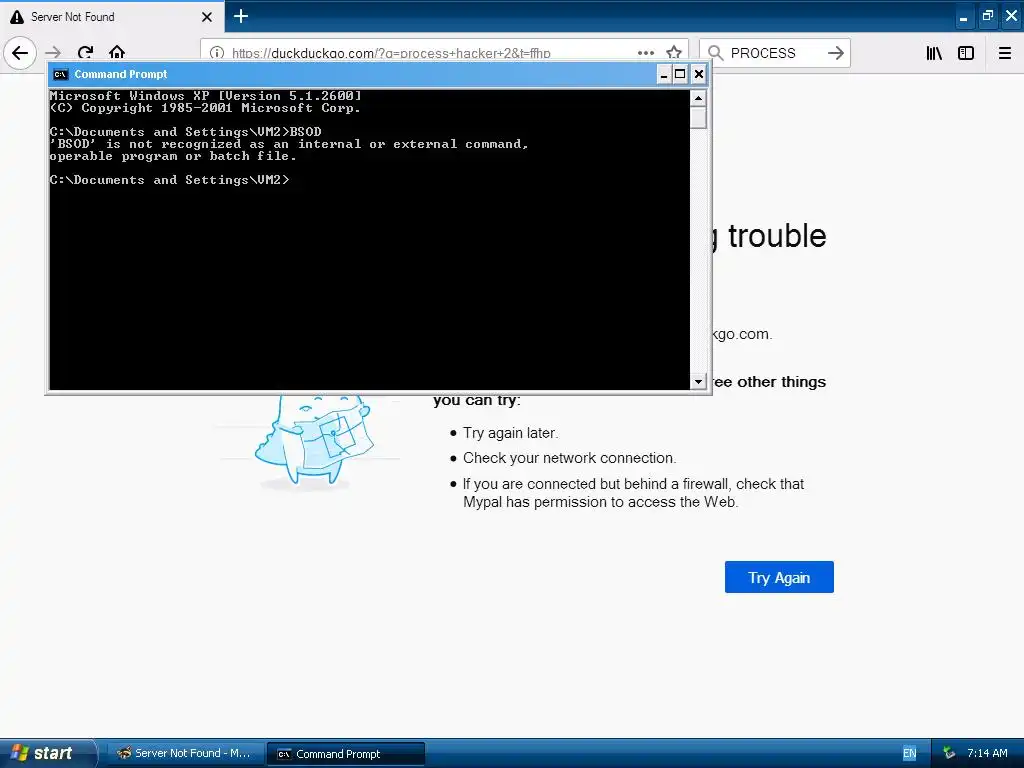The image size is (1024, 768).
Task: Click the tab warning triangle icon
Action: coord(16,17)
